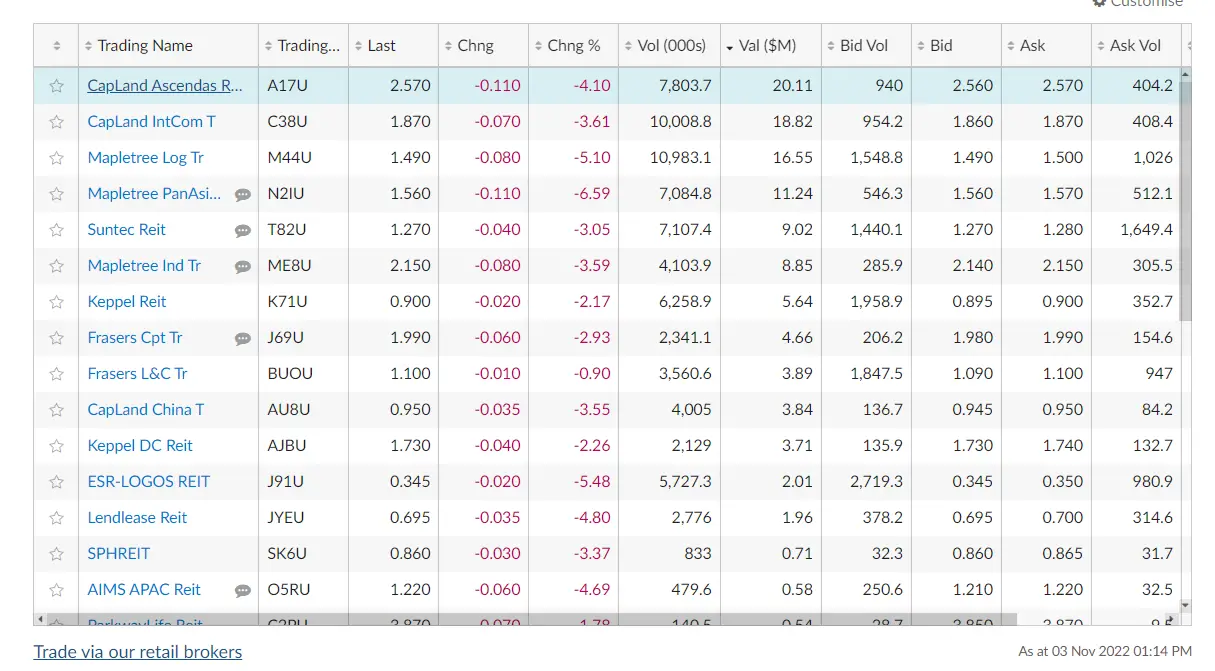View CapLand China T details
The height and width of the screenshot is (671, 1215).
tap(146, 410)
